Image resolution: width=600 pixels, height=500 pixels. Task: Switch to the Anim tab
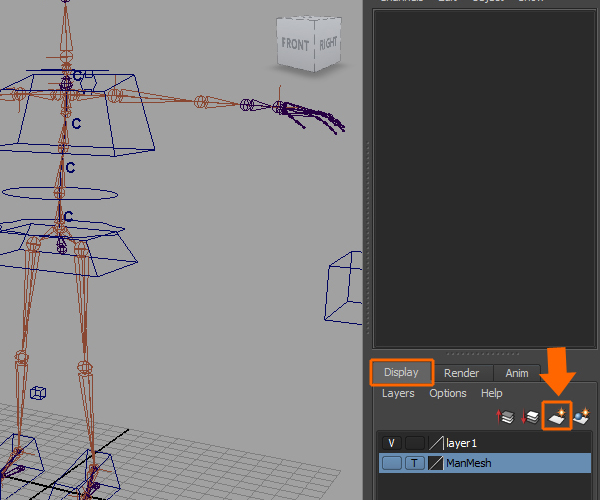[517, 373]
